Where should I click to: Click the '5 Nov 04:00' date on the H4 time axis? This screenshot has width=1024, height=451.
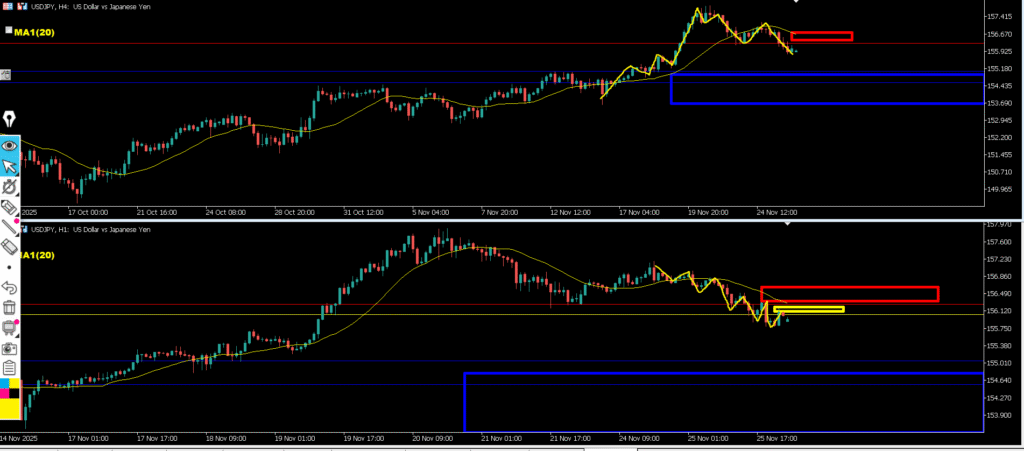click(430, 213)
